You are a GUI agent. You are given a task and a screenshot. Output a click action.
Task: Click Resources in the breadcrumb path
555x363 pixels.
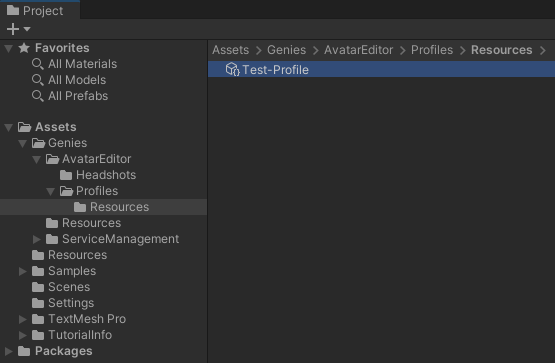501,50
